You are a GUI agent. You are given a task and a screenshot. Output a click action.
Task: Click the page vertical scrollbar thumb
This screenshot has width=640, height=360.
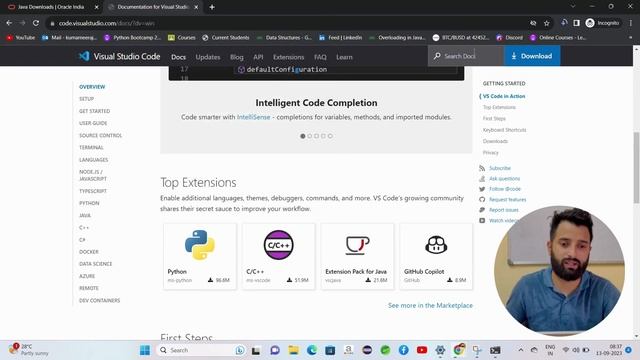pos(636,167)
